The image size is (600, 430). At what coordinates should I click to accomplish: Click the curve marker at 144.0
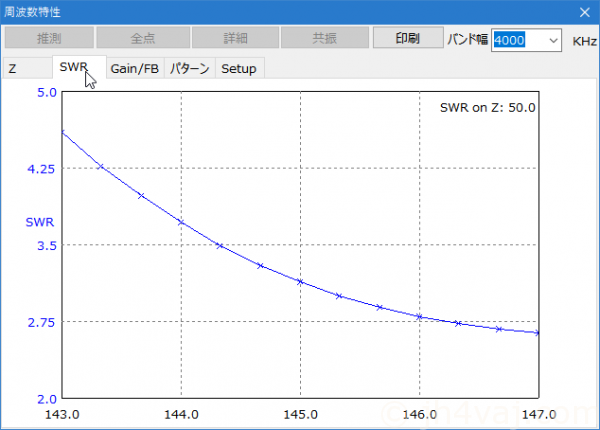pyautogui.click(x=181, y=221)
